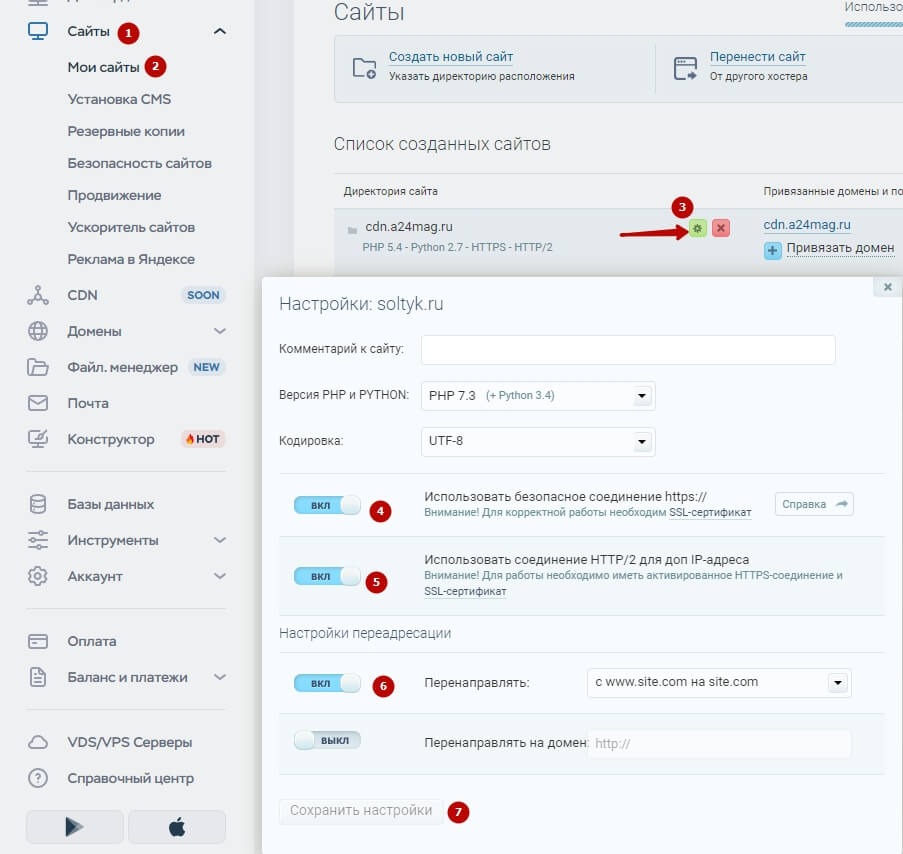Click the Аккаунт gear icon
Screen dimensions: 903x854
click(38, 576)
